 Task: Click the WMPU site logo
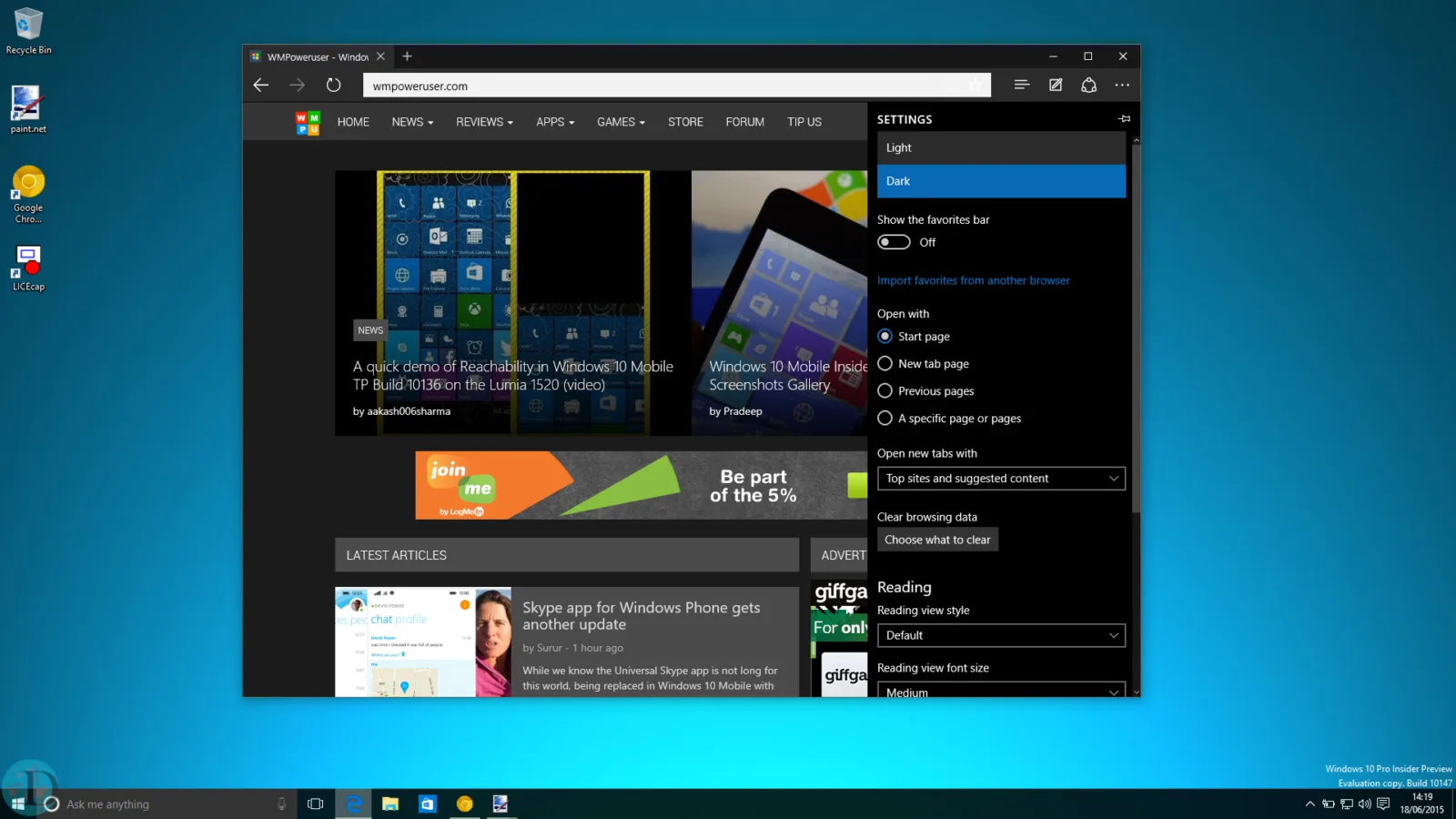click(x=308, y=123)
